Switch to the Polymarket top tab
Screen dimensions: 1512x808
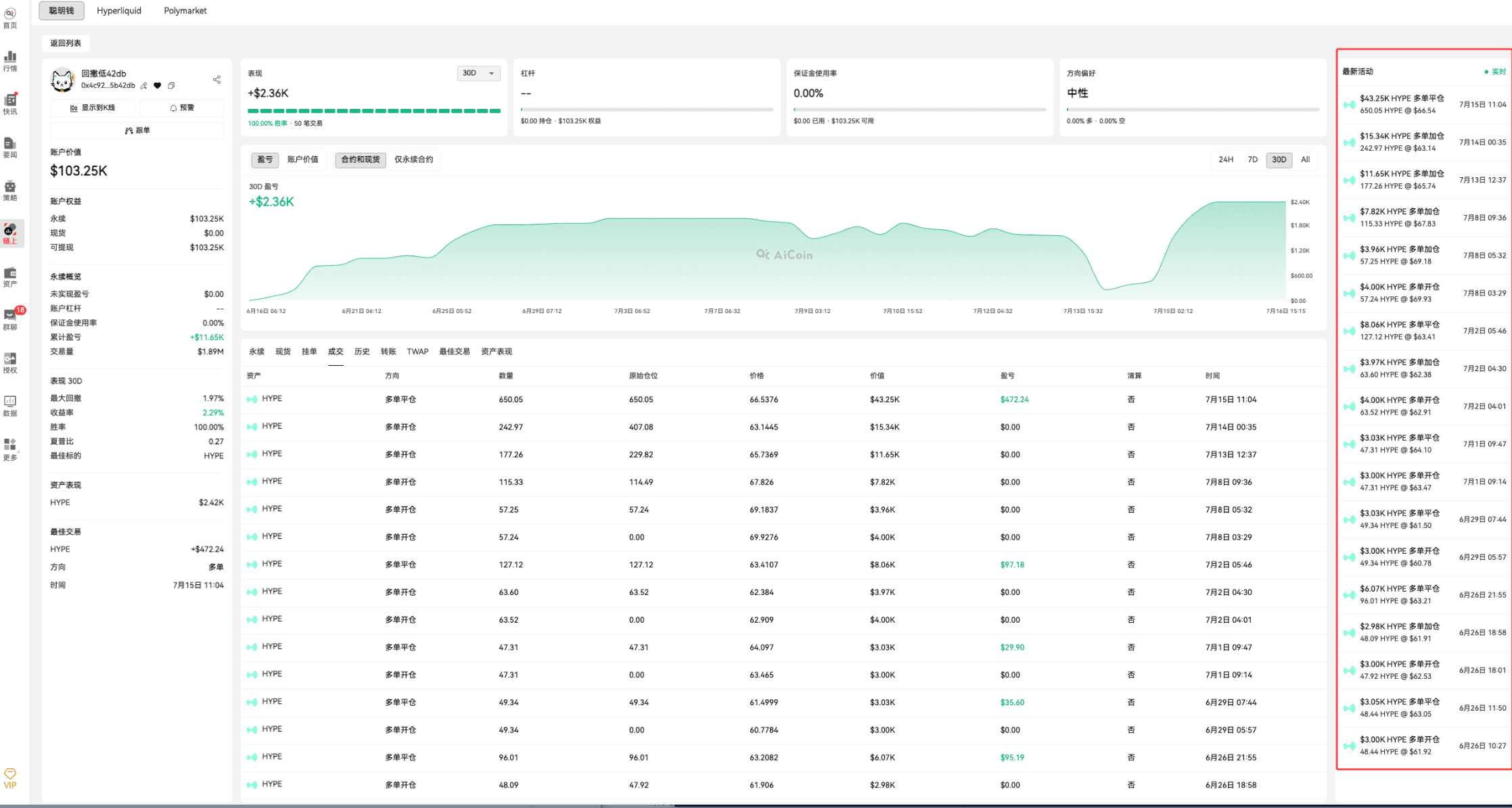[x=185, y=11]
